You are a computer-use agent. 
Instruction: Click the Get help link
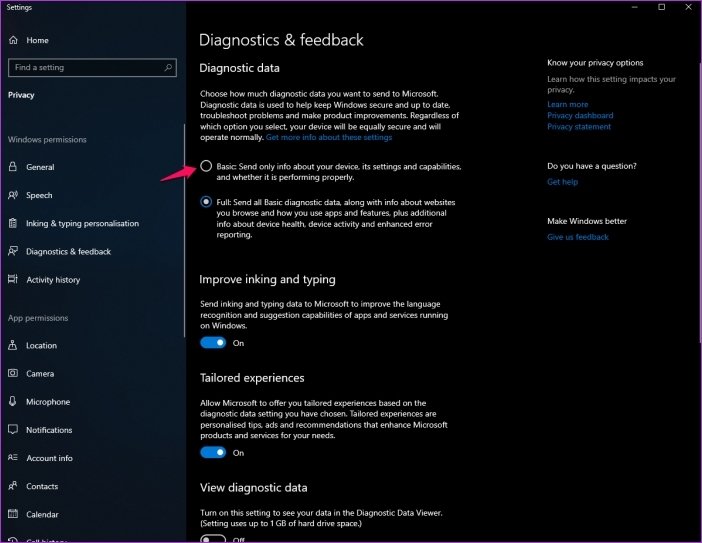click(x=562, y=182)
